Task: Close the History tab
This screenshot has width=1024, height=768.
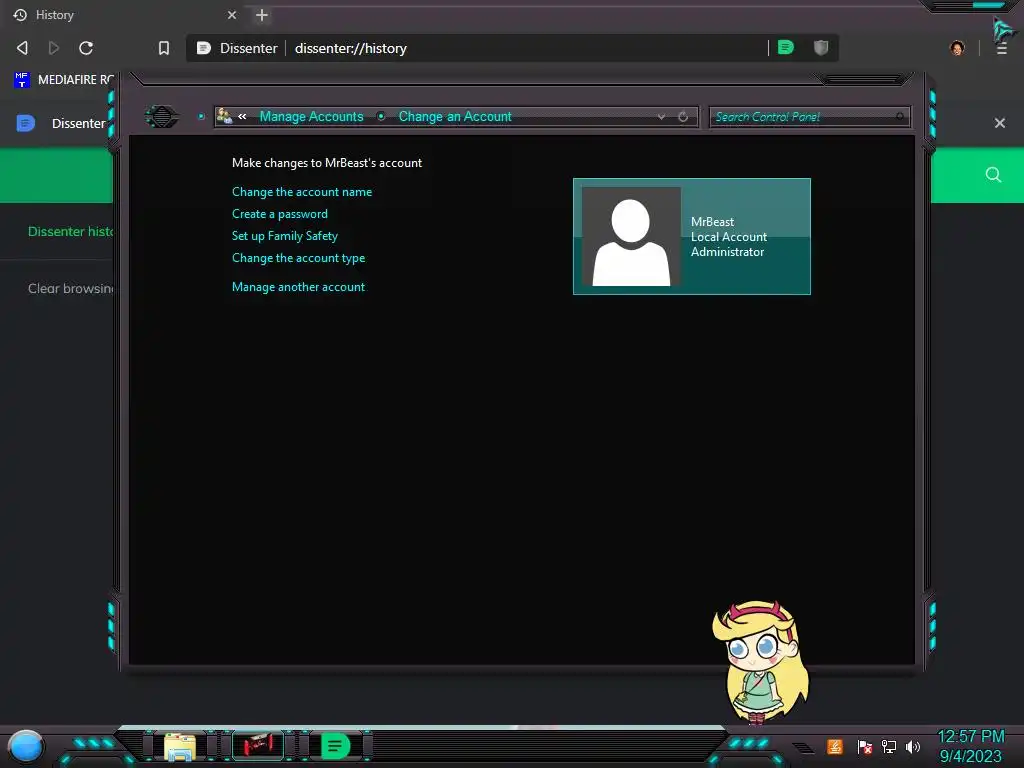Action: pos(232,15)
